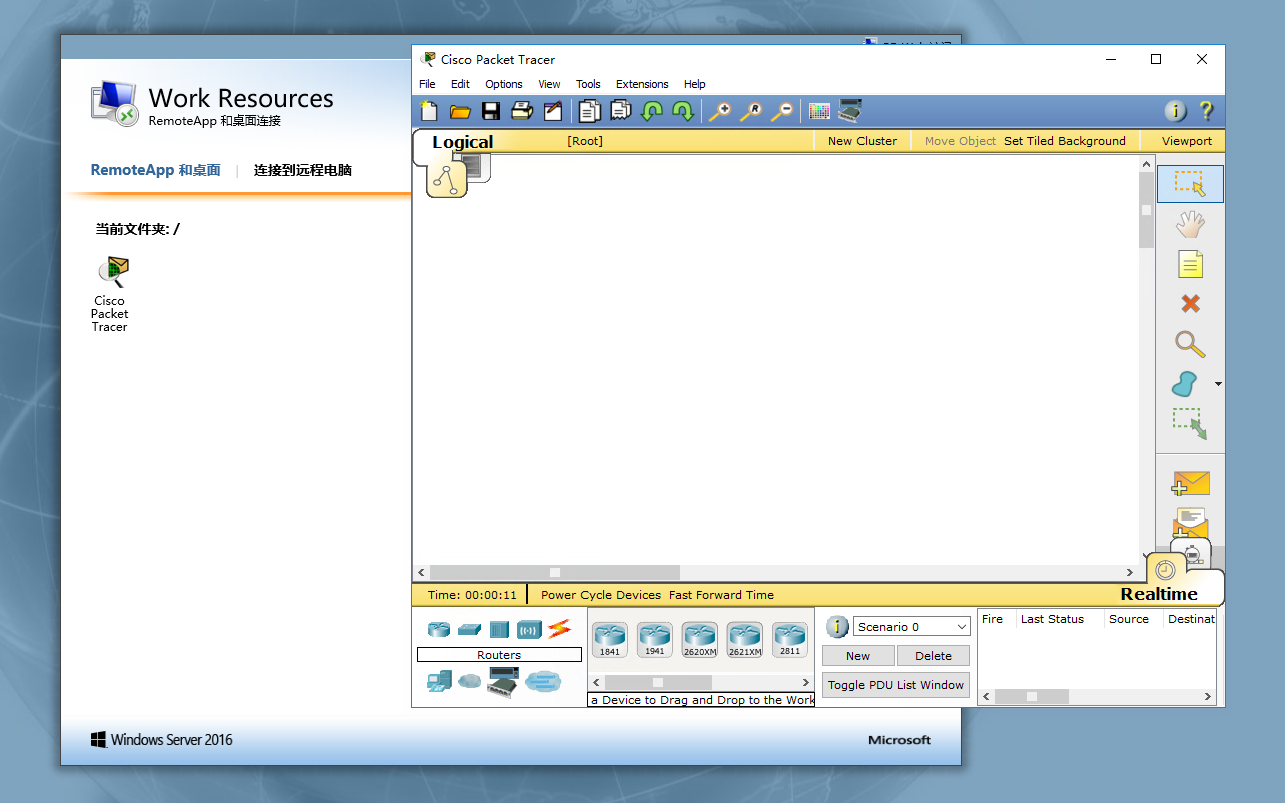Click the Zoom Out magnifier icon
This screenshot has height=803, width=1285.
pyautogui.click(x=782, y=111)
